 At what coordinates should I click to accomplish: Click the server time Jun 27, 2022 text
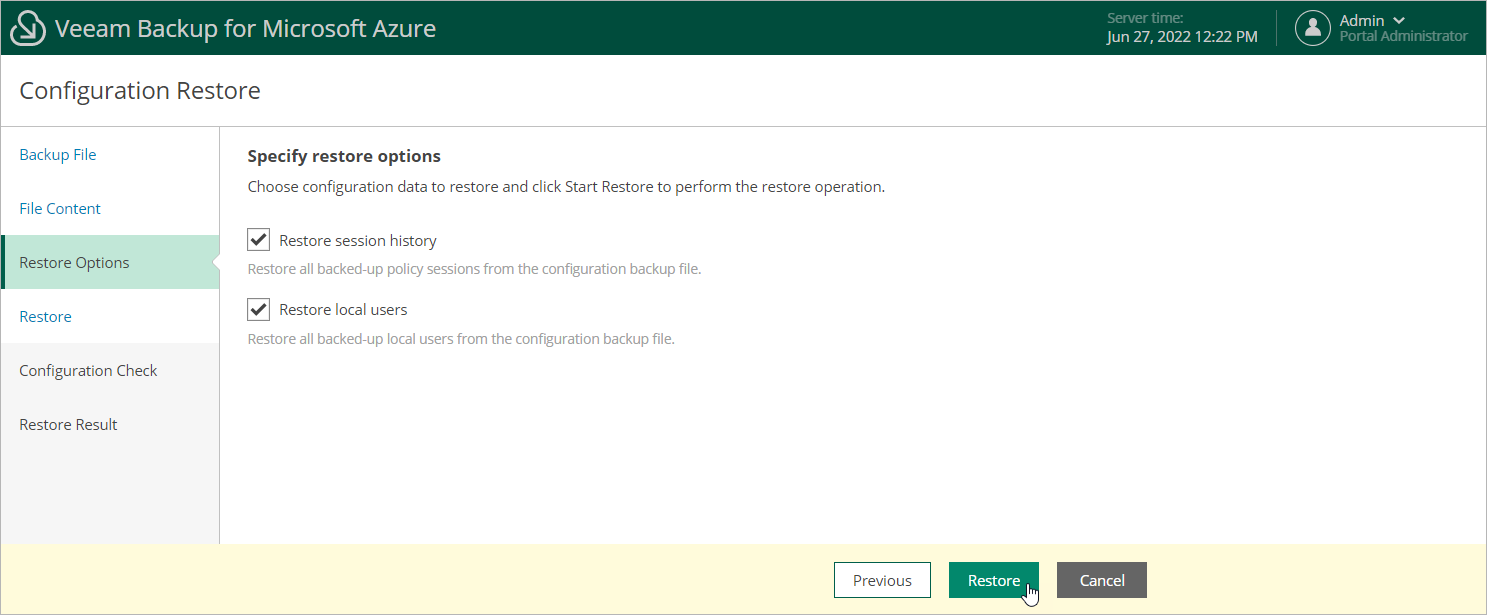click(x=1182, y=37)
